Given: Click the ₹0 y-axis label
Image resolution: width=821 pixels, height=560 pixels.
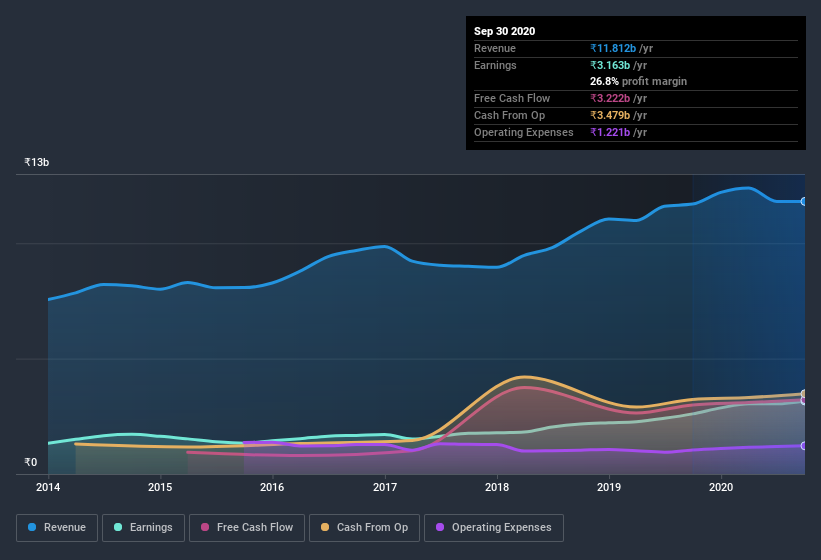Looking at the screenshot, I should [x=31, y=462].
